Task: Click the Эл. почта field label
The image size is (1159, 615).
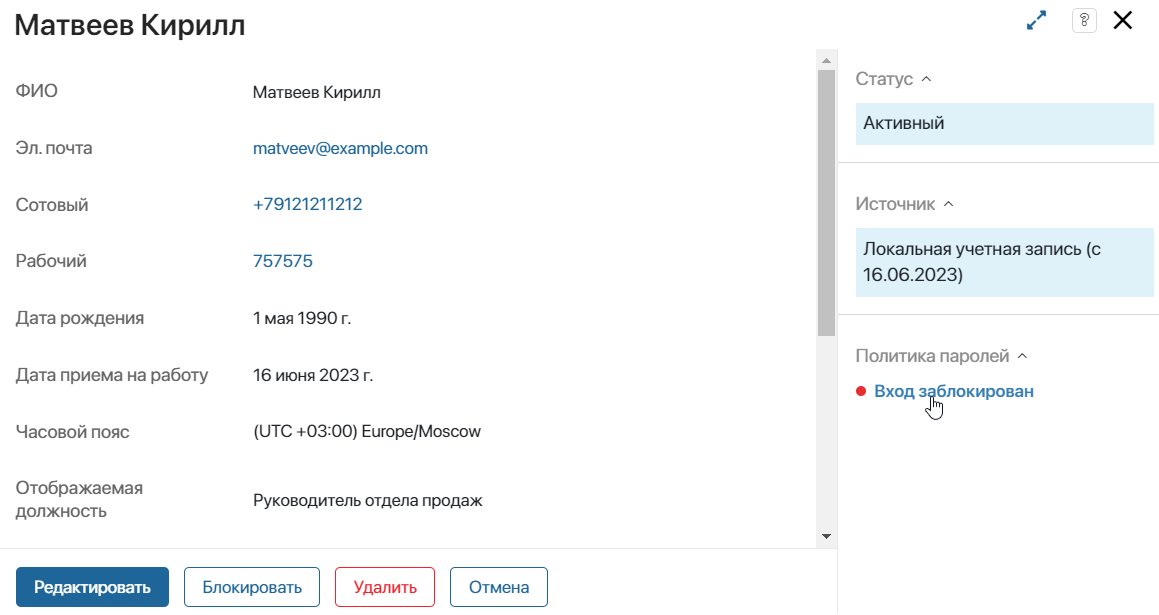Action: 54,148
